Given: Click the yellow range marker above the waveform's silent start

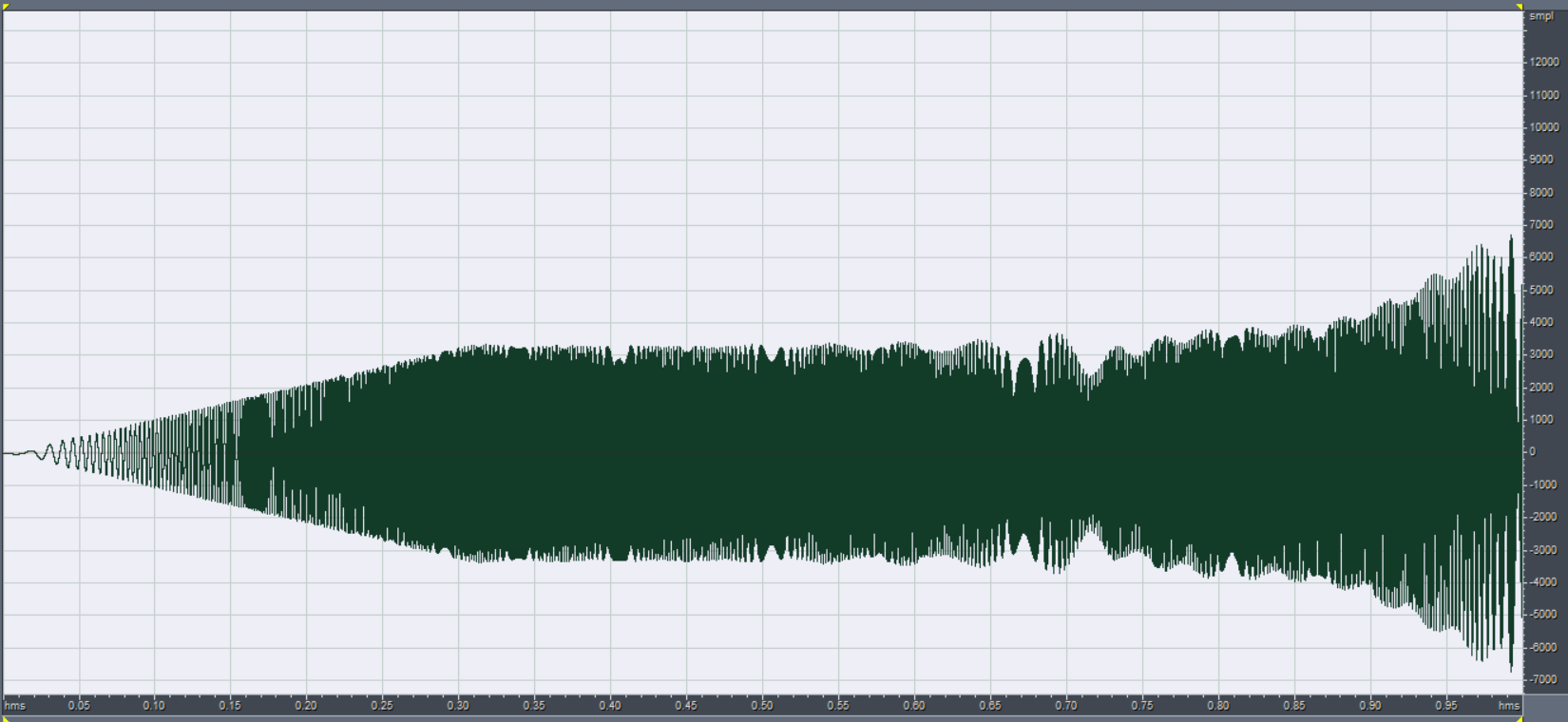Looking at the screenshot, I should 5,7.
